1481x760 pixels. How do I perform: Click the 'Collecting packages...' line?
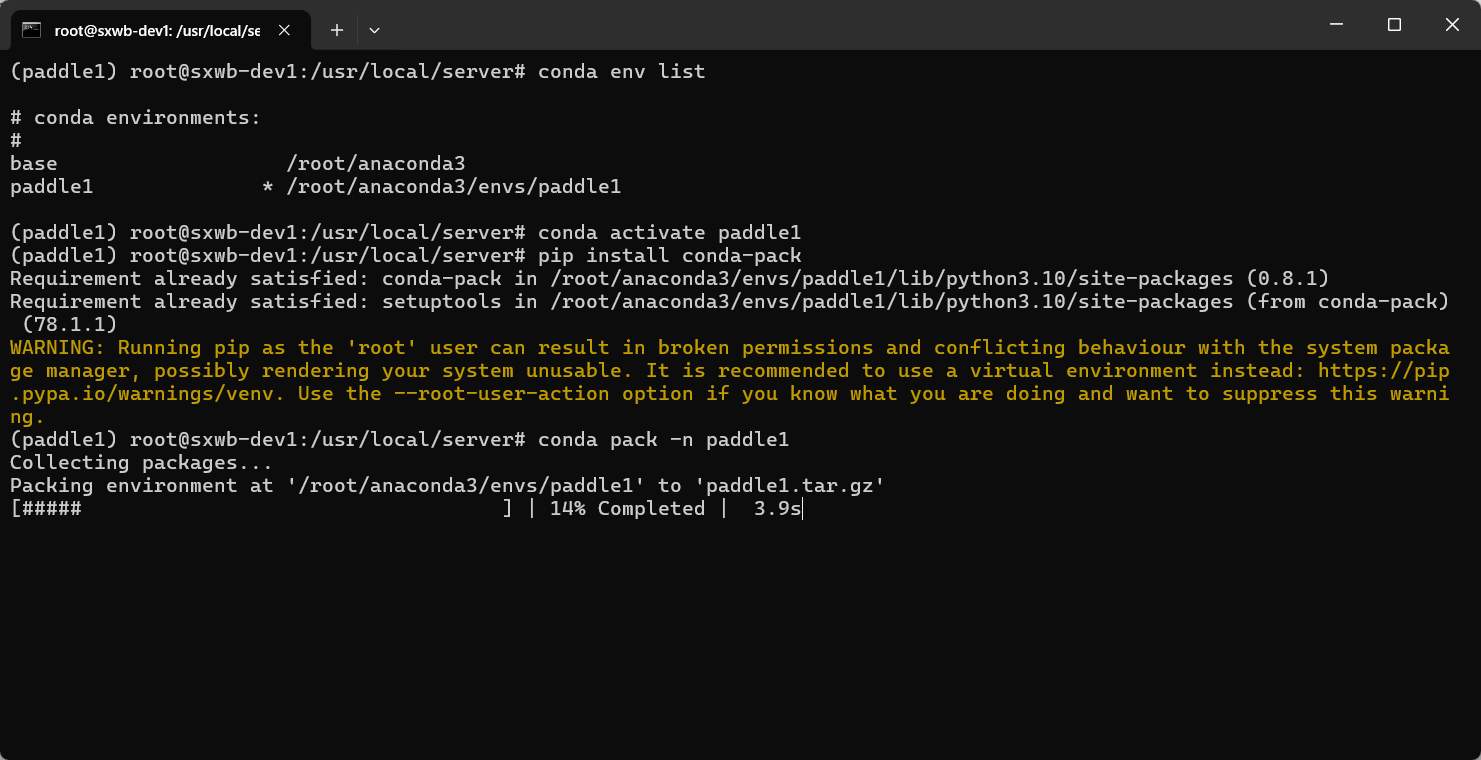(141, 462)
